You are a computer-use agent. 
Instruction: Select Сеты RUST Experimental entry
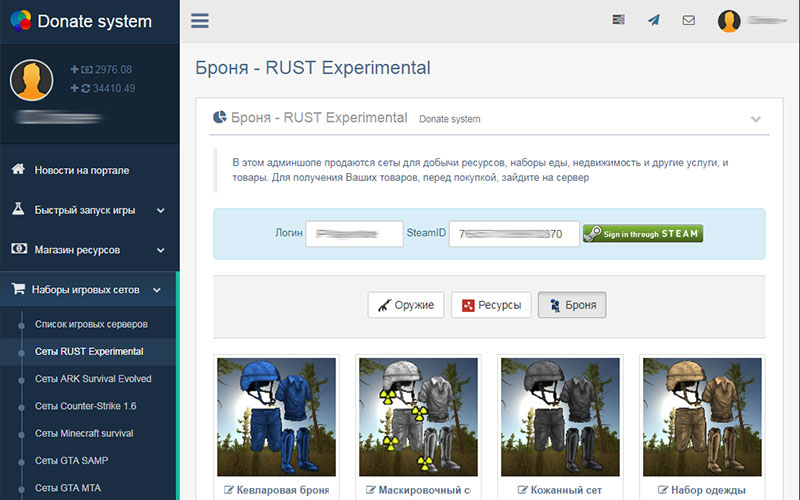pos(89,352)
